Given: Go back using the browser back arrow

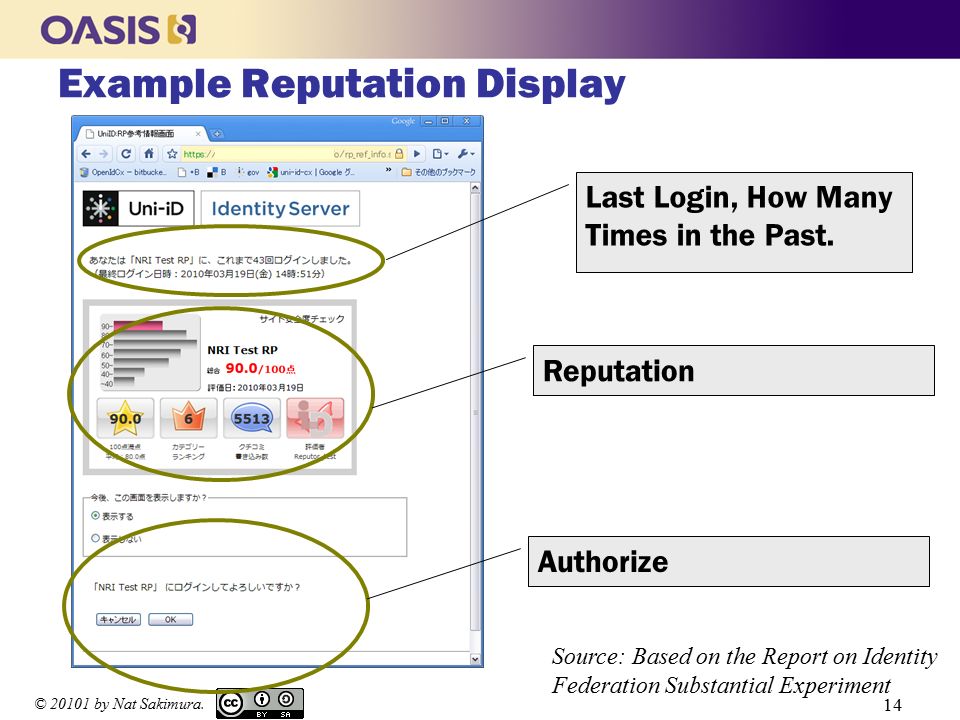Looking at the screenshot, I should point(86,154).
